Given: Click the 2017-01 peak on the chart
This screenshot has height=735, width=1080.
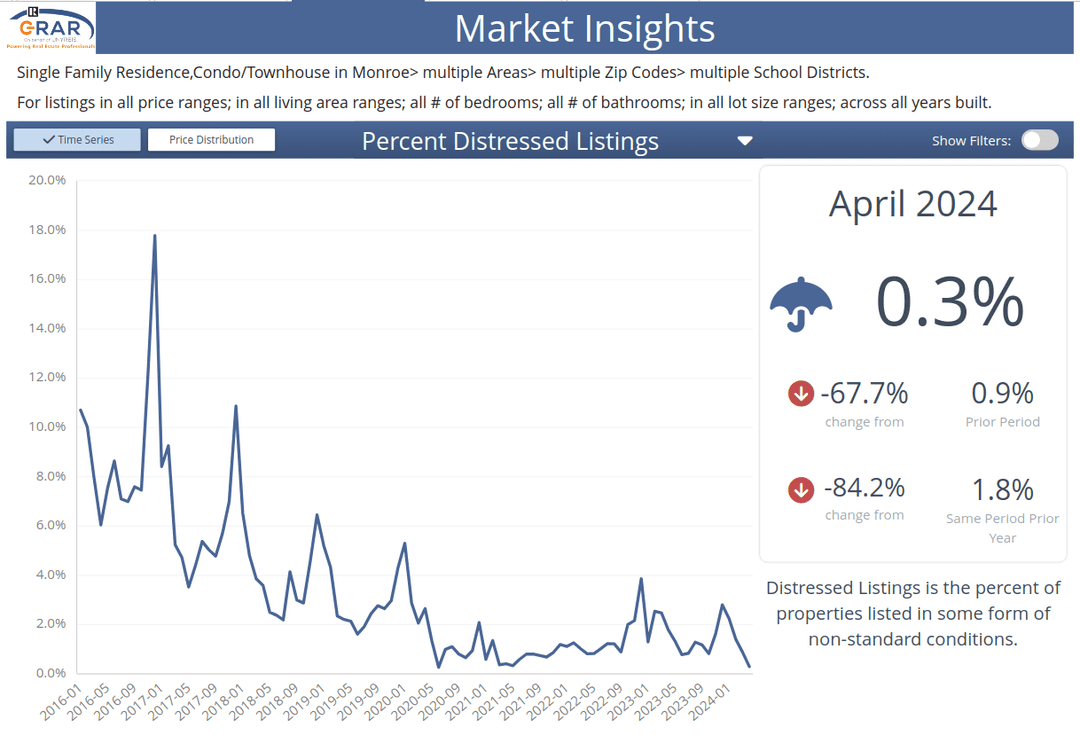Looking at the screenshot, I should tap(153, 235).
